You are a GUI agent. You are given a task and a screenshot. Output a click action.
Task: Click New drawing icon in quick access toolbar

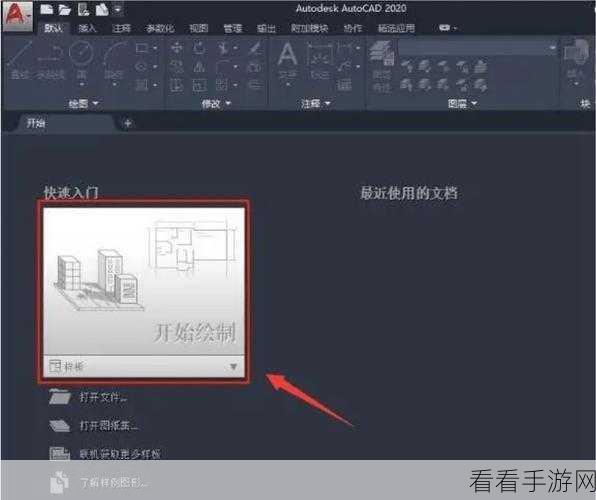point(47,9)
